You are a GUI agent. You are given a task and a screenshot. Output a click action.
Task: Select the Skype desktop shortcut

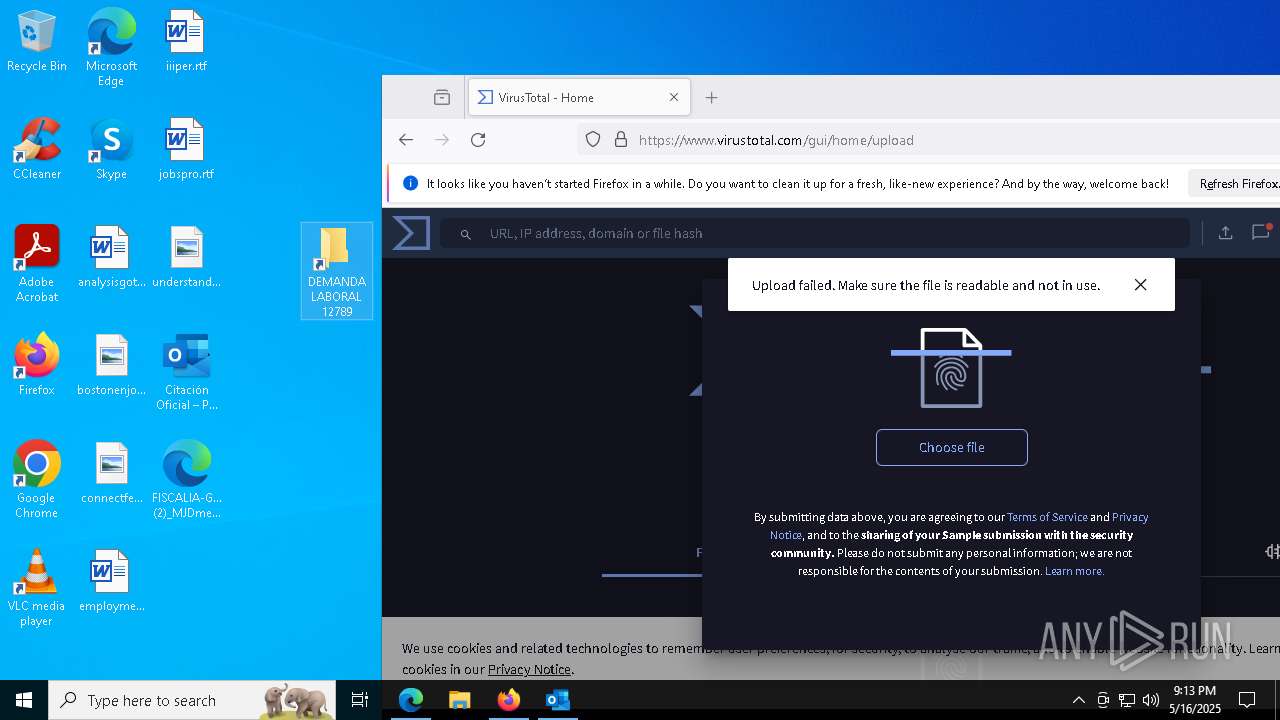click(x=111, y=150)
